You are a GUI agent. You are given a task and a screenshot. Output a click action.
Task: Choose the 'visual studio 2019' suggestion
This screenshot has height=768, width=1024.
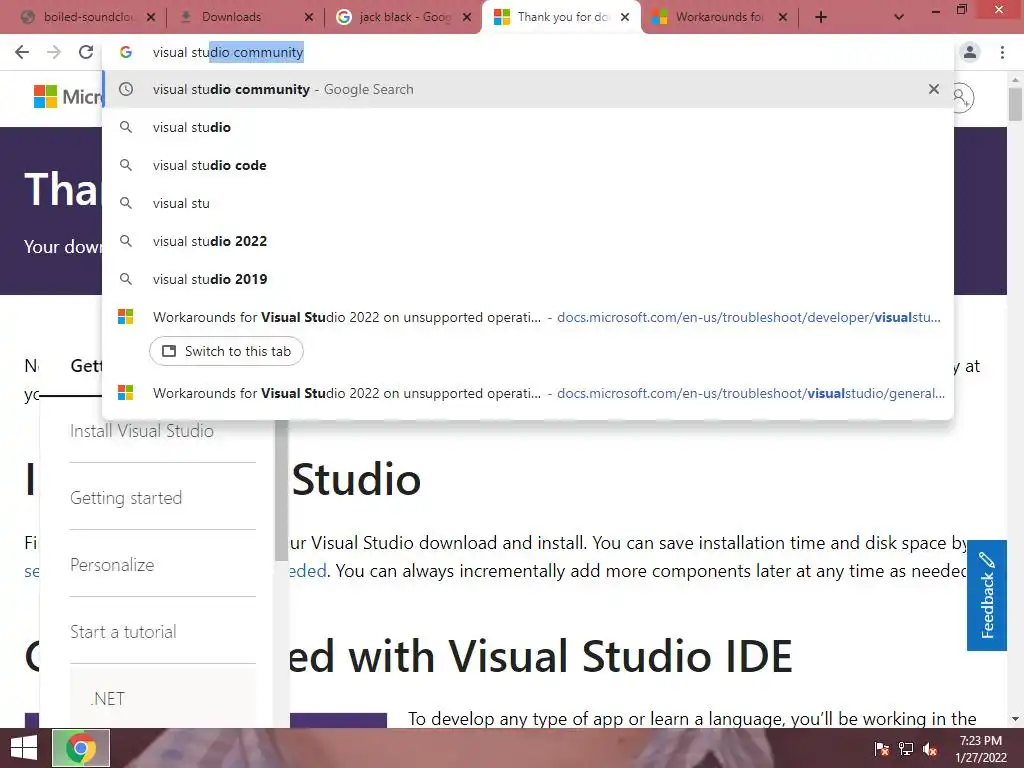(x=528, y=279)
